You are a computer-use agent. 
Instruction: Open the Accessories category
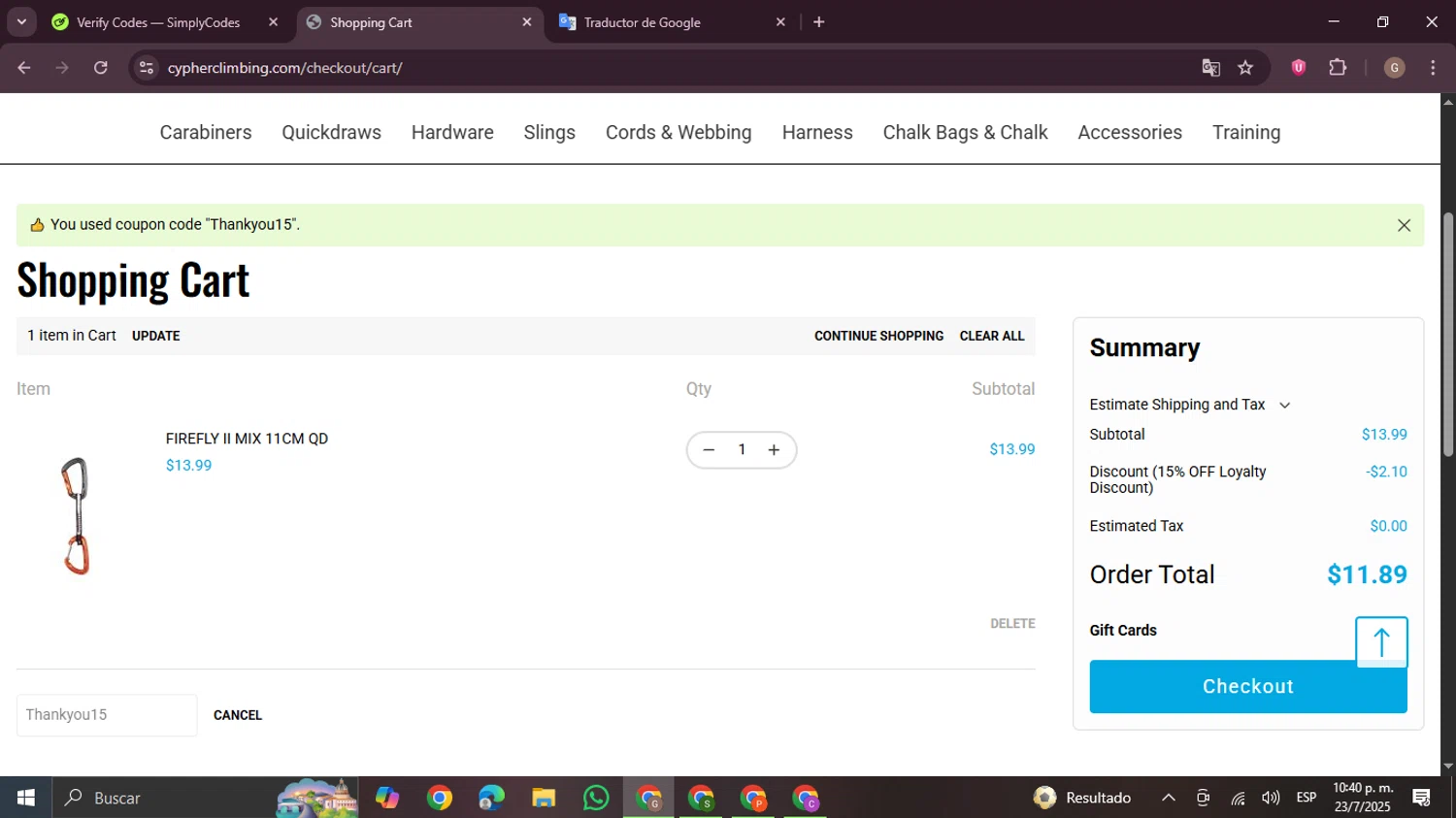pos(1130,133)
